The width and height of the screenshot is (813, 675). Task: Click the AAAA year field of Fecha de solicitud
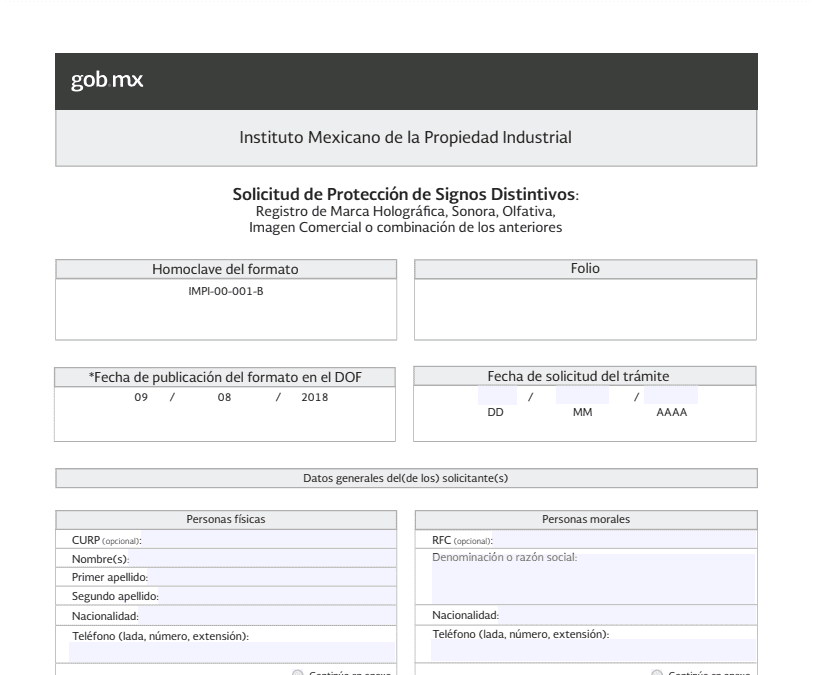click(x=671, y=396)
